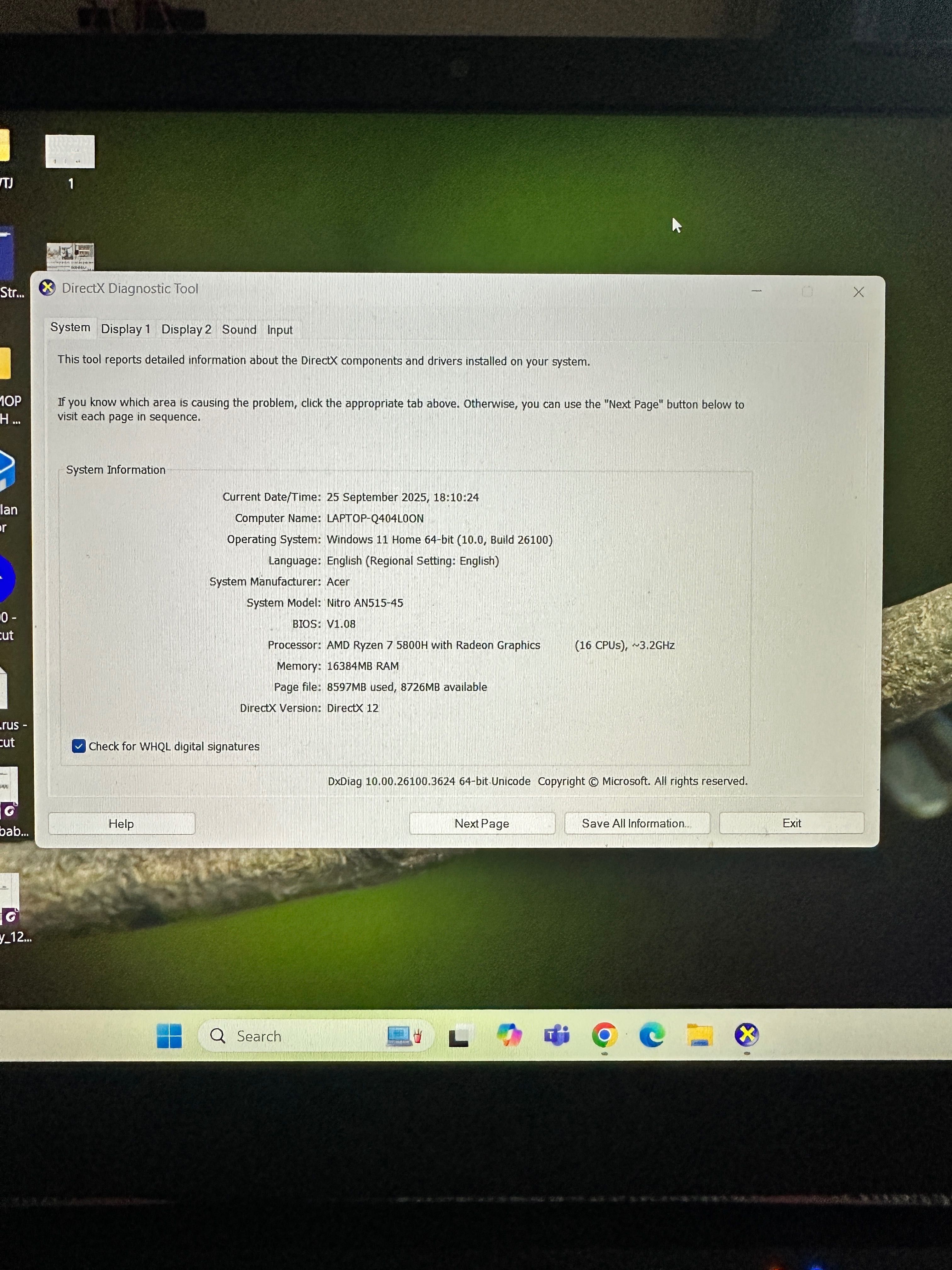Click the BIOS value V1.08
Viewport: 952px width, 1270px height.
pos(341,624)
